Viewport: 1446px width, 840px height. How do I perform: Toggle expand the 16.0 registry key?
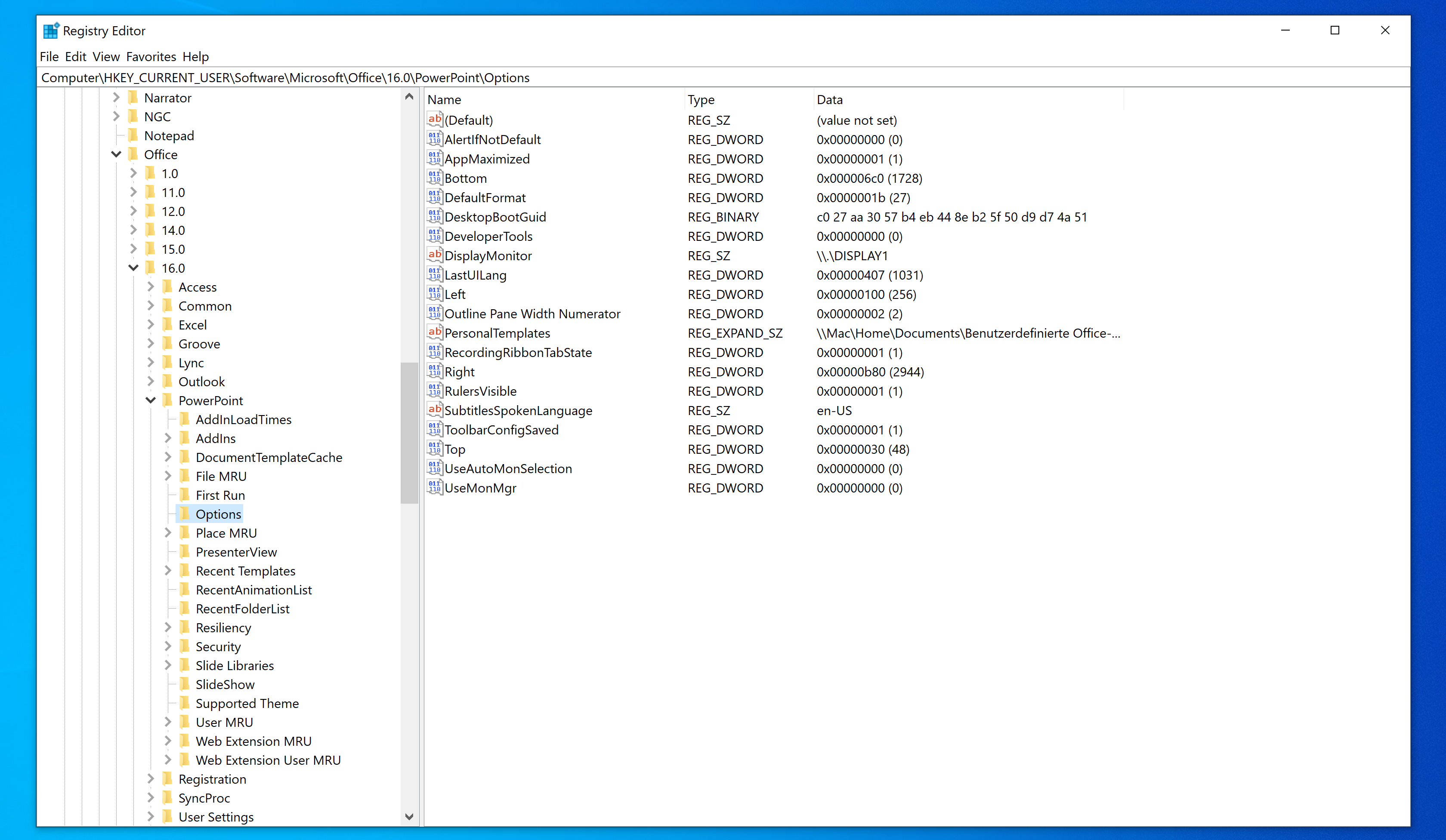(x=133, y=267)
